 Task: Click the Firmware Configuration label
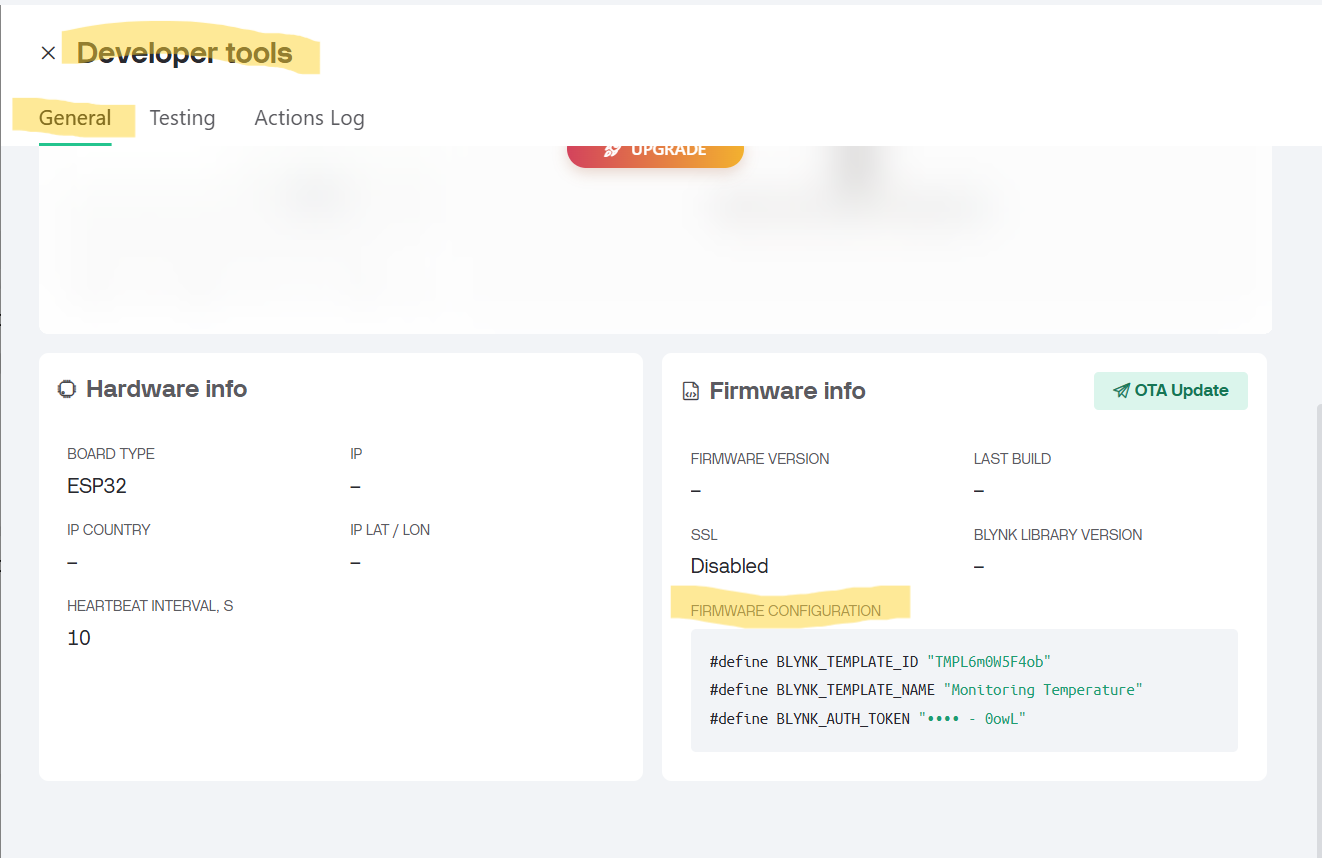(x=786, y=611)
